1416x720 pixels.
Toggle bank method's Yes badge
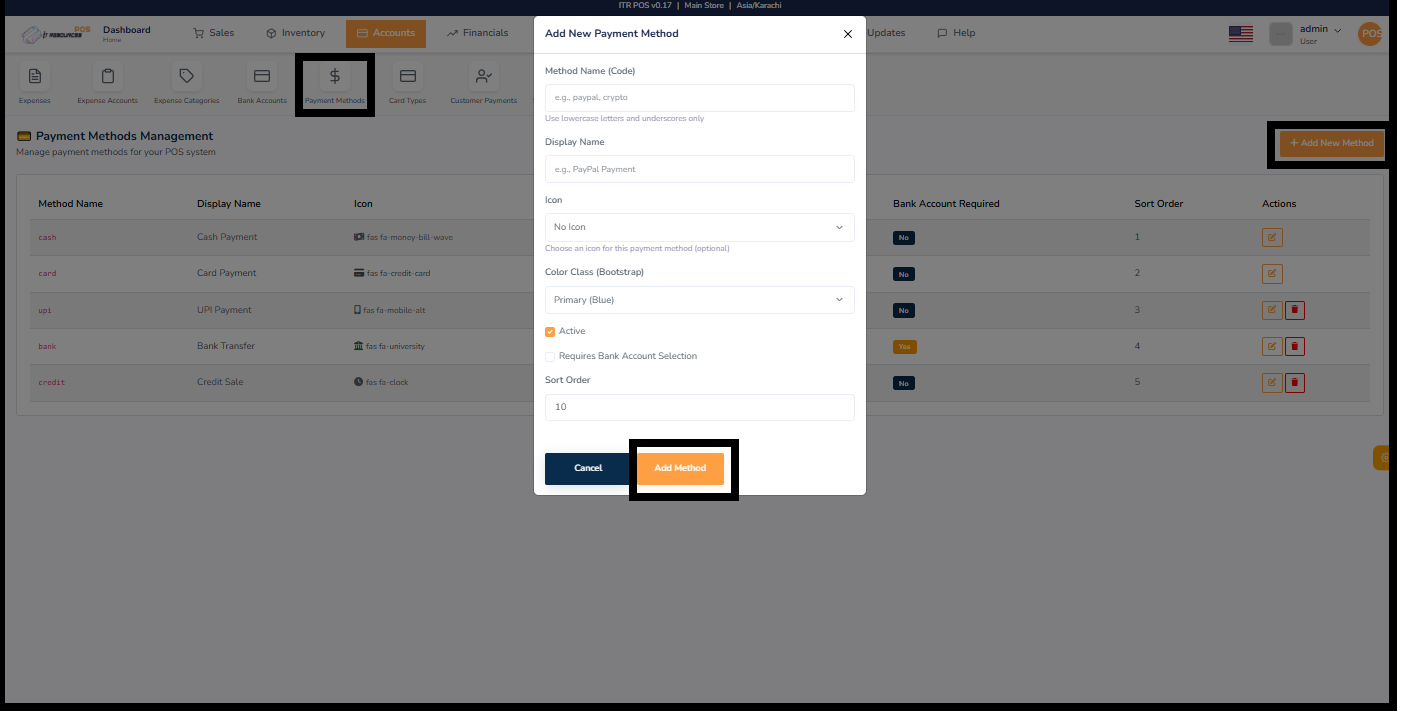[x=904, y=346]
